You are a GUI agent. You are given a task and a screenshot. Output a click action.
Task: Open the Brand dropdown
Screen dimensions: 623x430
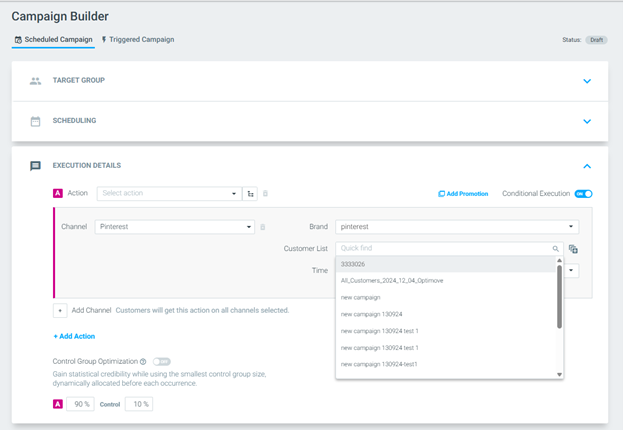[457, 227]
